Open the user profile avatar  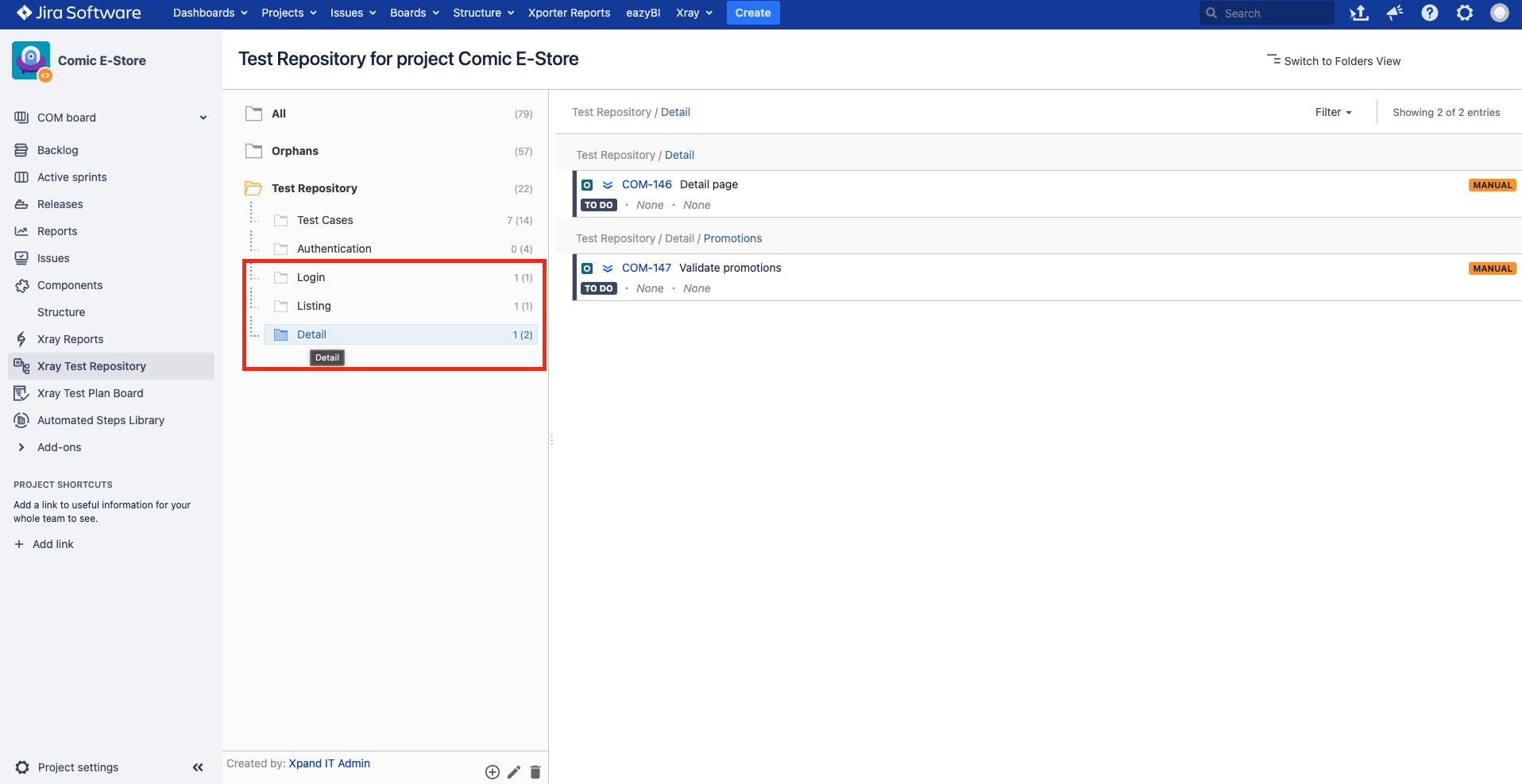tap(1499, 13)
